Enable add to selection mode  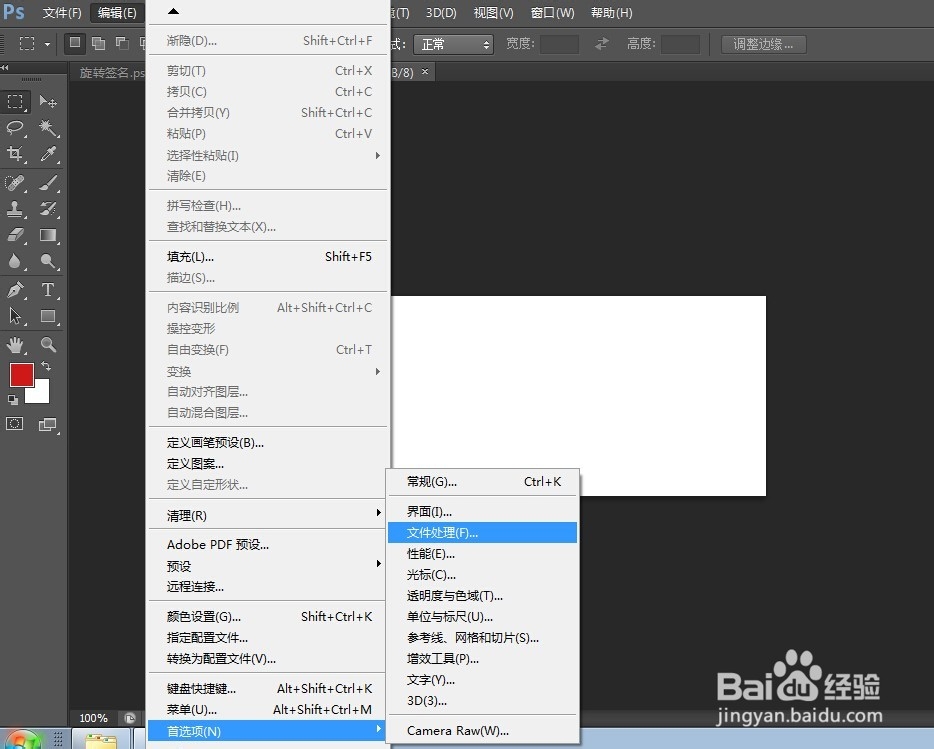[99, 43]
